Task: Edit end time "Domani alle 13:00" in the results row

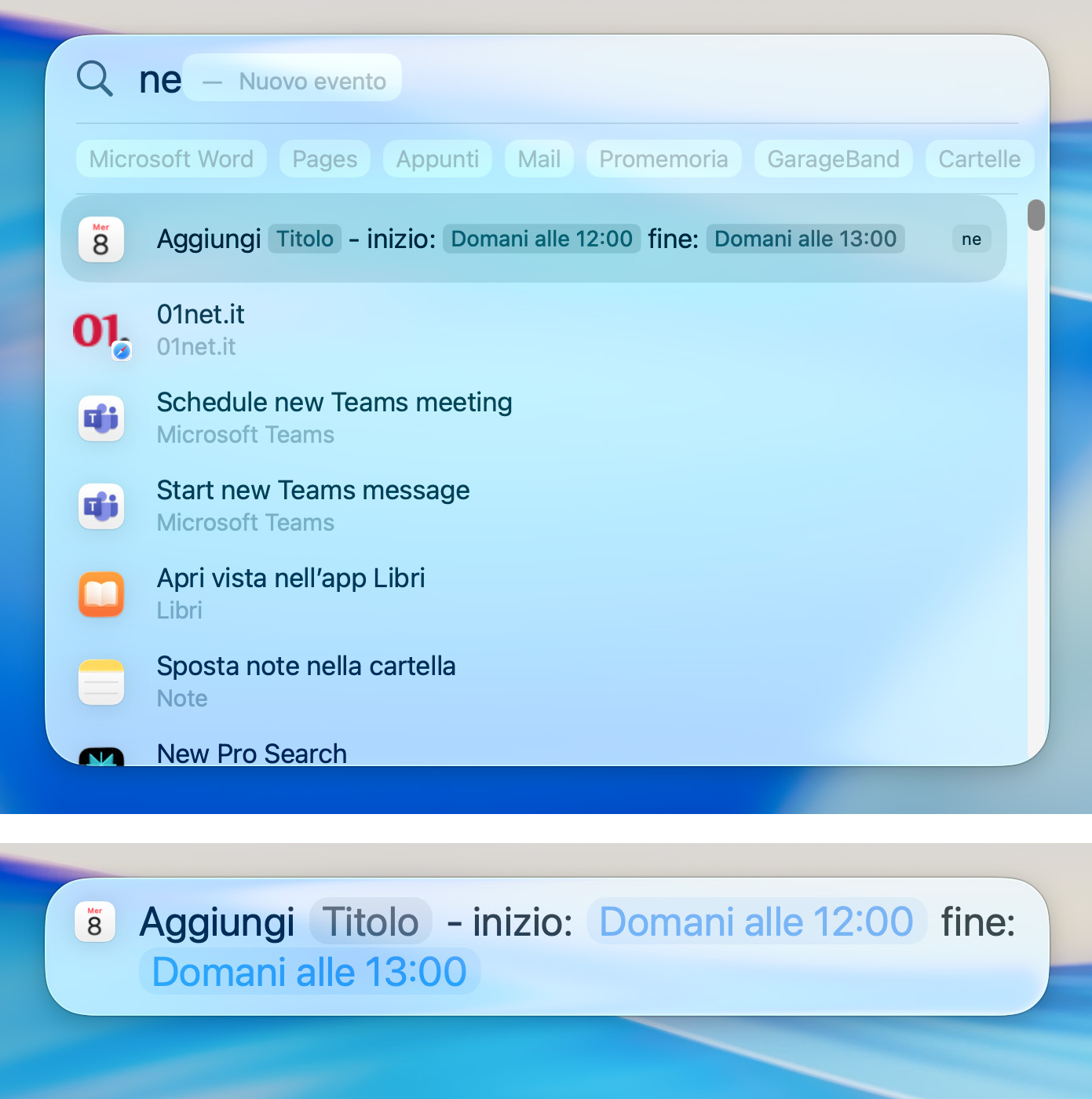Action: pos(805,239)
